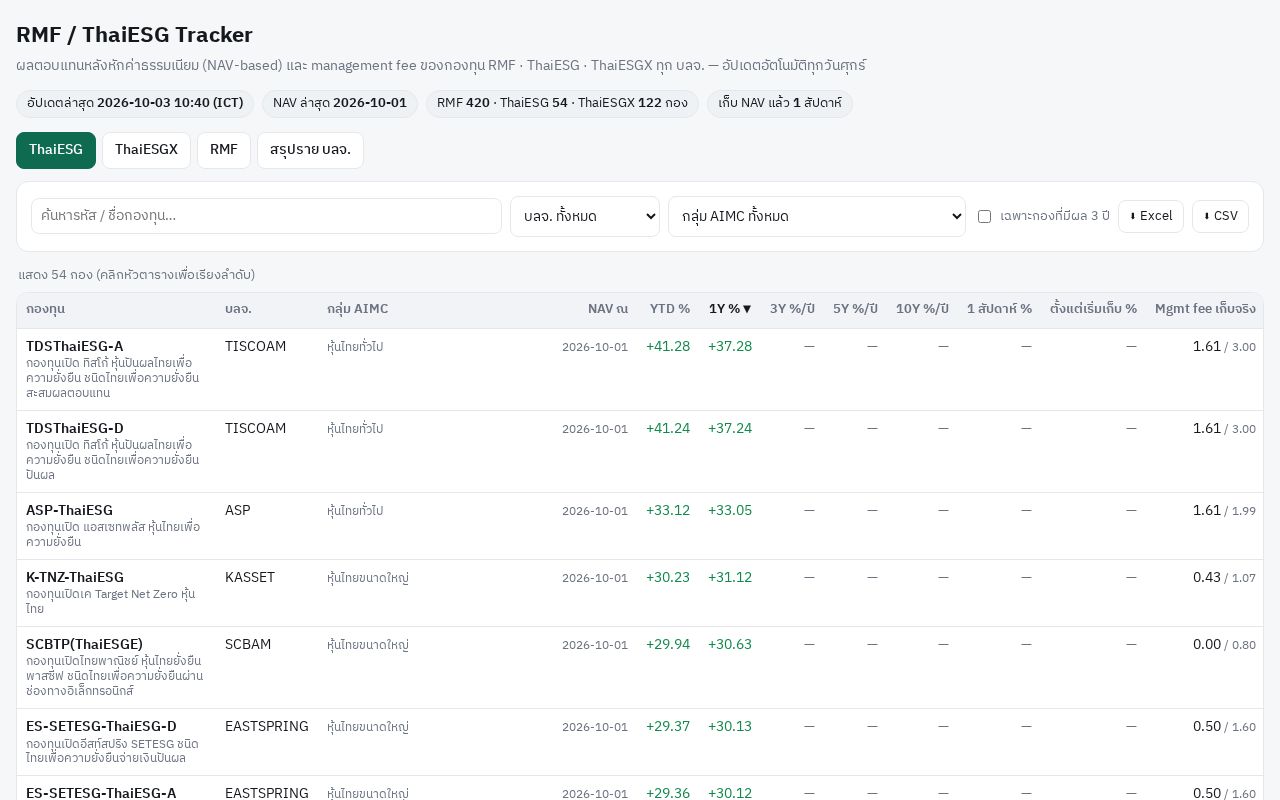Download the Excel export
The image size is (1280, 800).
tap(1151, 216)
